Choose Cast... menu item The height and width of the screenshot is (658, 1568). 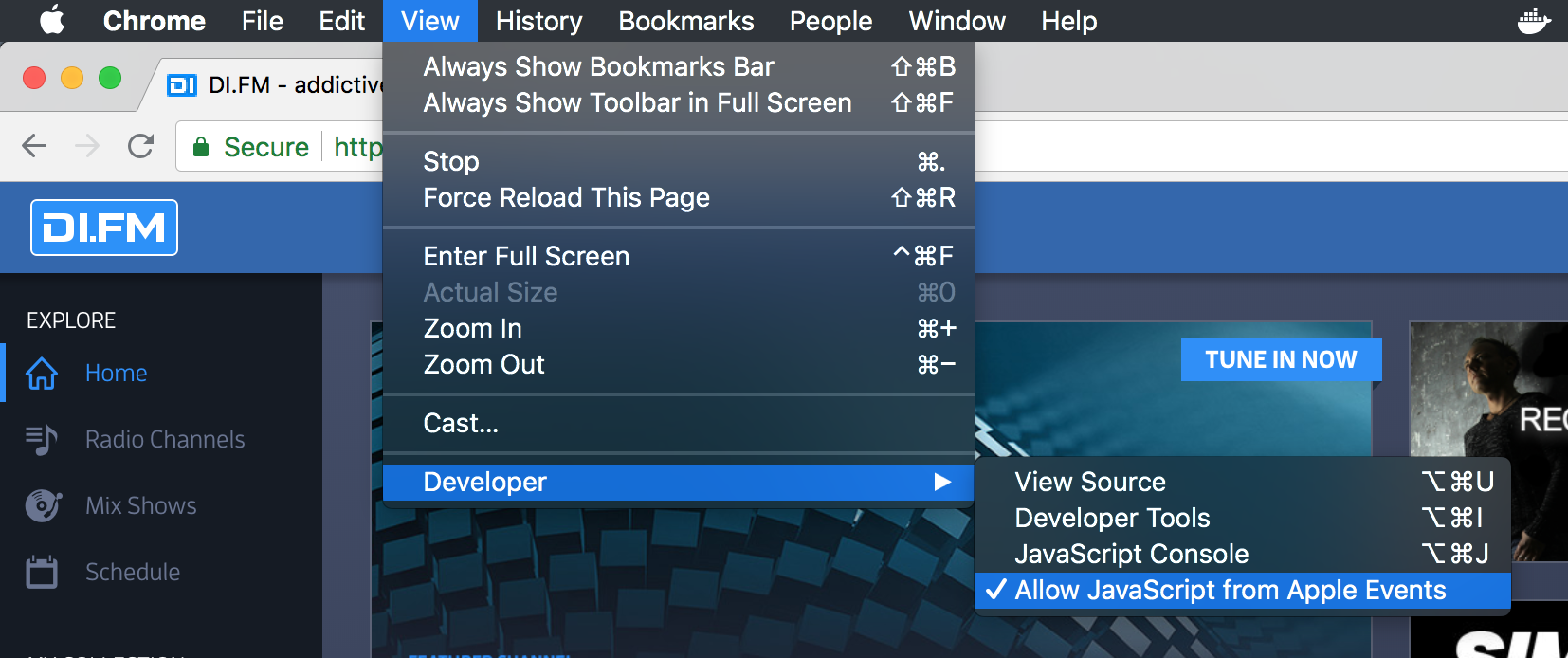point(679,423)
